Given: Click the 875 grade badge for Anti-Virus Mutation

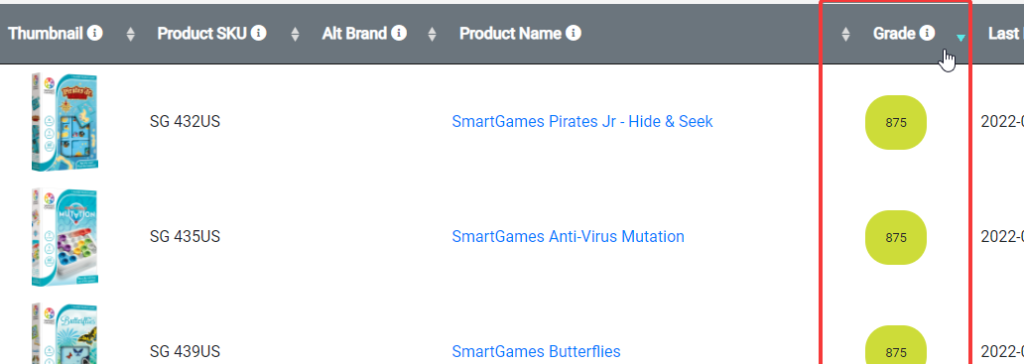Looking at the screenshot, I should coord(896,238).
